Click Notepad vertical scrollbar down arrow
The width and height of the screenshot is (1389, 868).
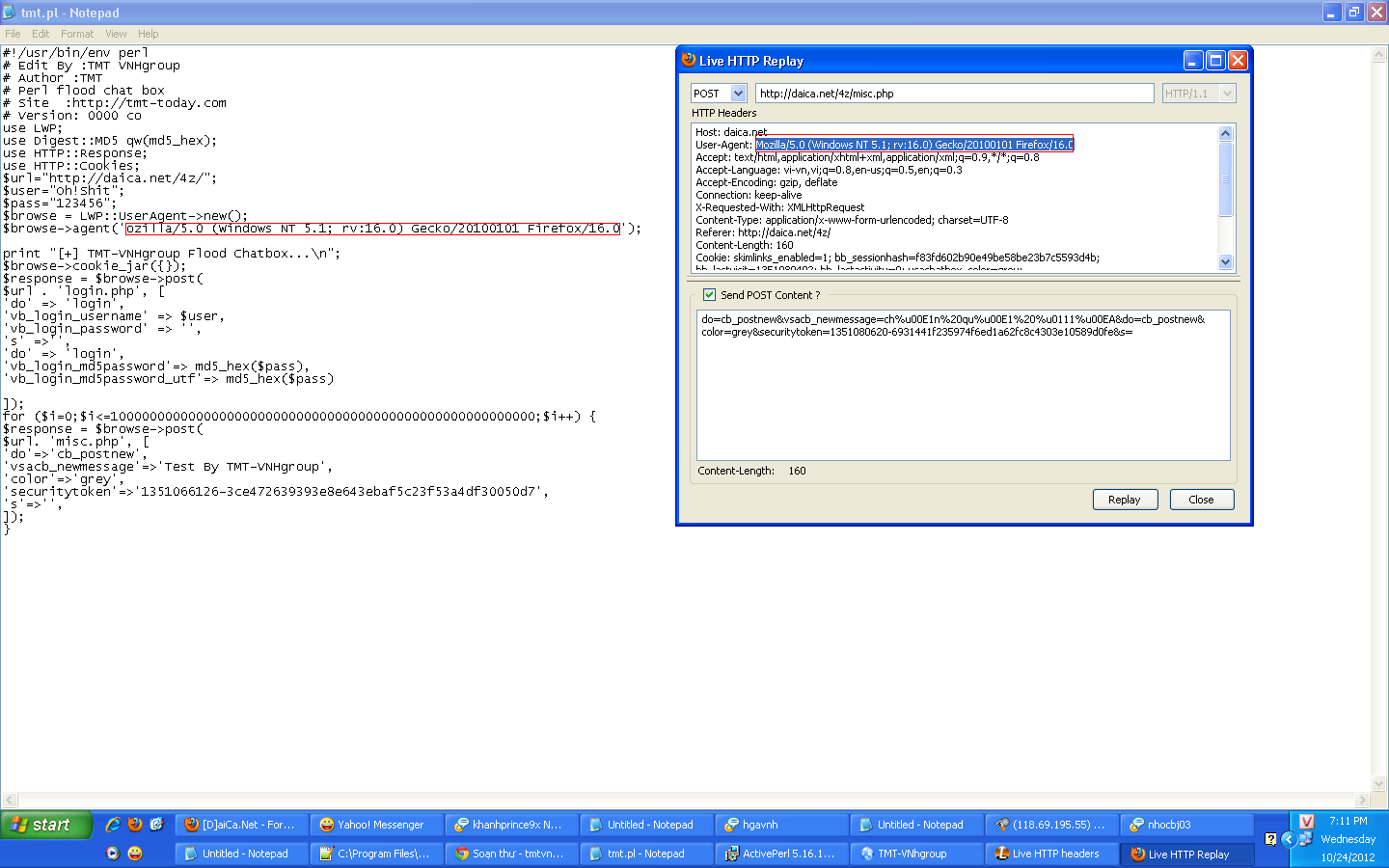[x=1378, y=783]
